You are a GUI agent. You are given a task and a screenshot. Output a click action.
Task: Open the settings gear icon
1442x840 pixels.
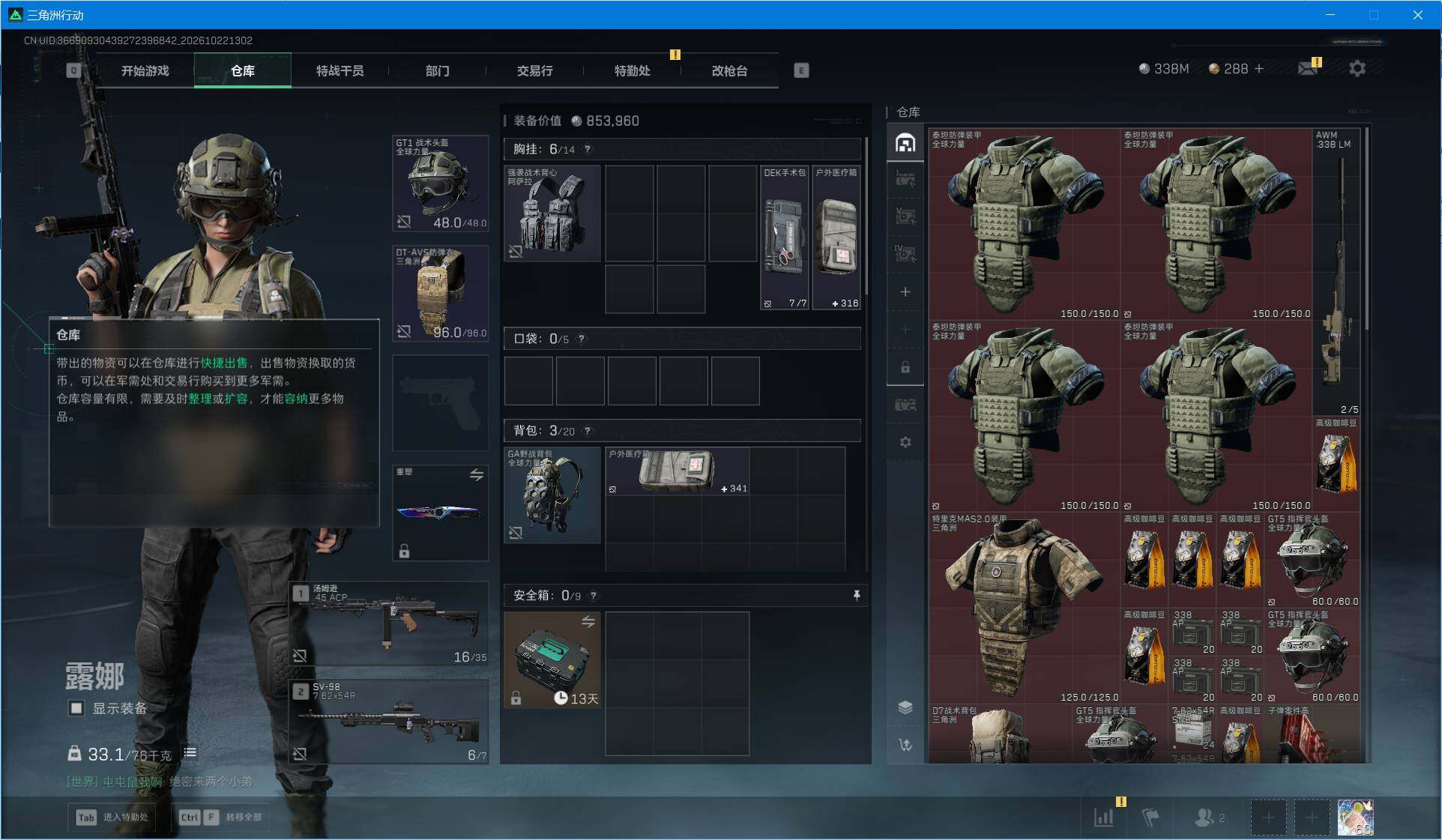tap(1357, 69)
